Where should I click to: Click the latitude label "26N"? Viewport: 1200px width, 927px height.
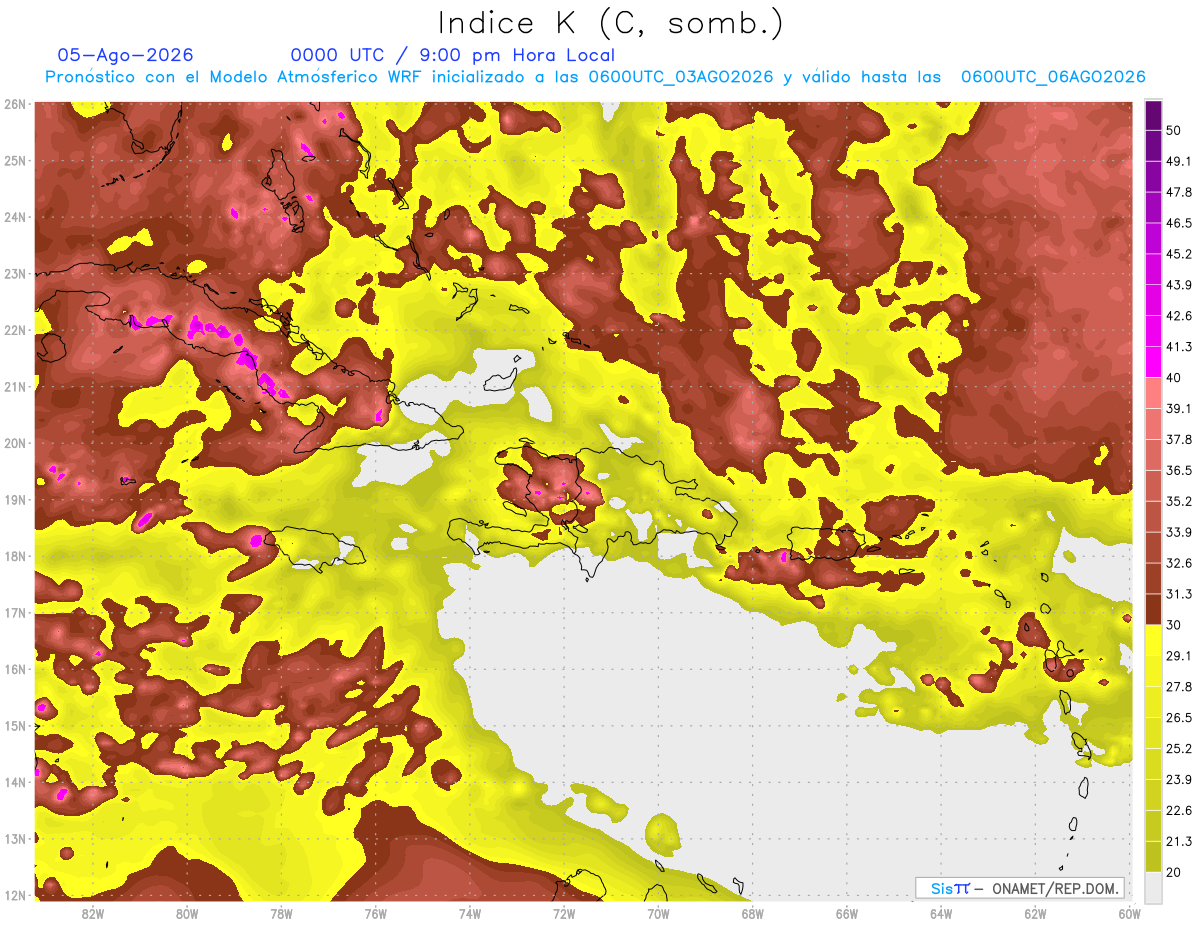pyautogui.click(x=15, y=104)
